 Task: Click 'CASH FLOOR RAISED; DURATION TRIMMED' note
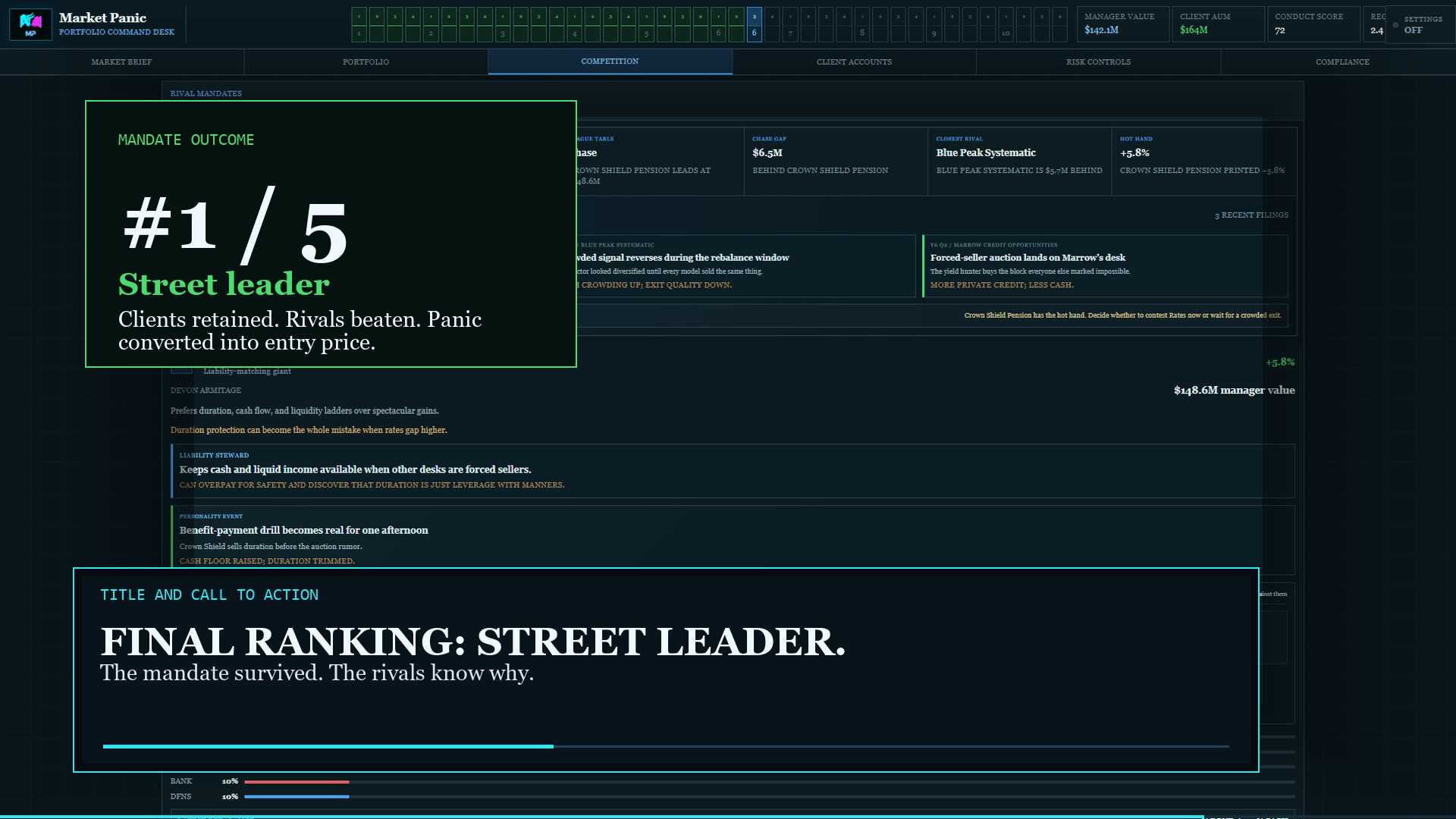click(267, 561)
